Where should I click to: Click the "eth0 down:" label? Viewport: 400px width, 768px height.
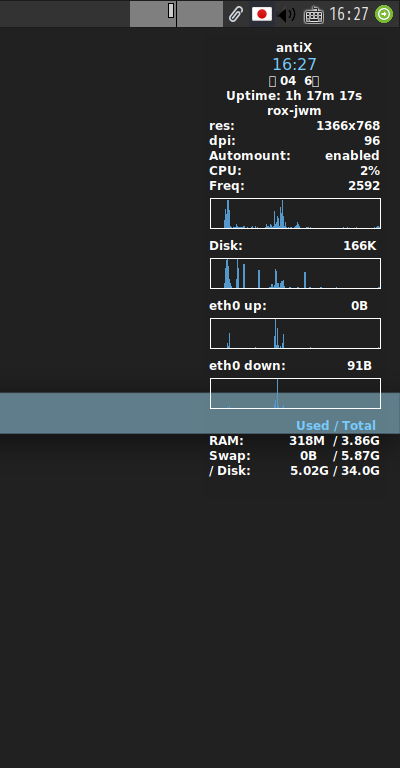pyautogui.click(x=247, y=366)
